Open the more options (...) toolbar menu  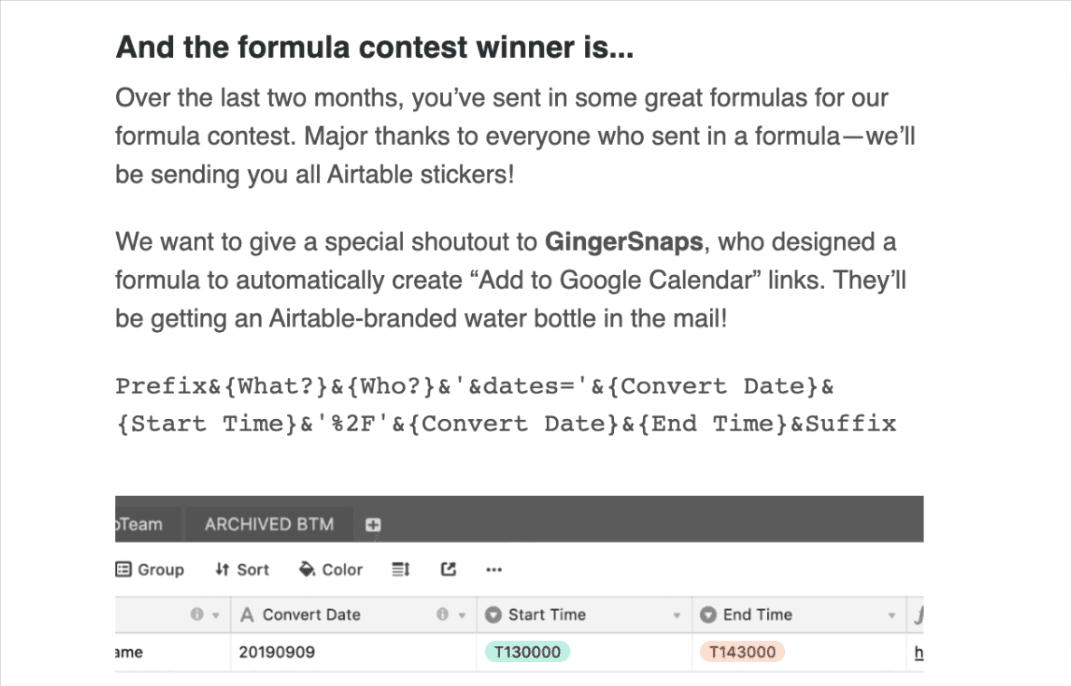(493, 569)
